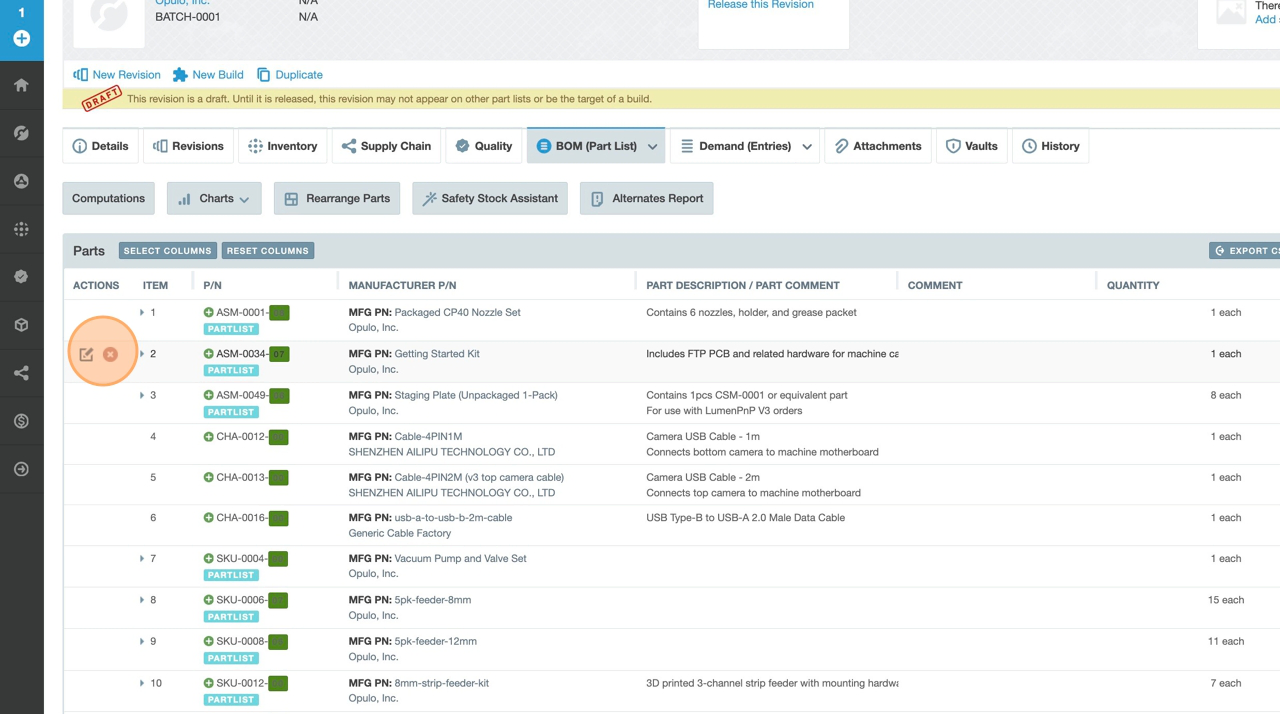This screenshot has width=1280, height=714.
Task: Open the Demand (Entries) dropdown arrow
Action: click(807, 147)
